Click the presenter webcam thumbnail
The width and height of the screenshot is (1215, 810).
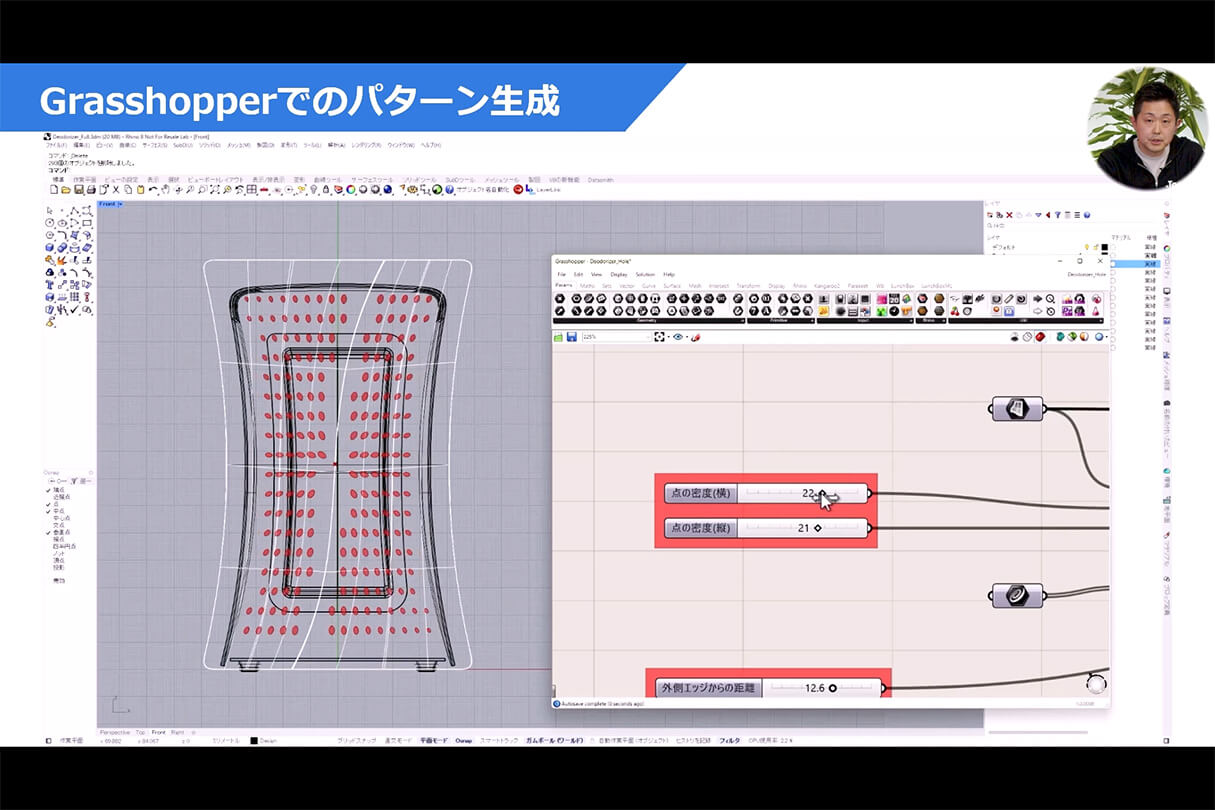(x=1147, y=127)
